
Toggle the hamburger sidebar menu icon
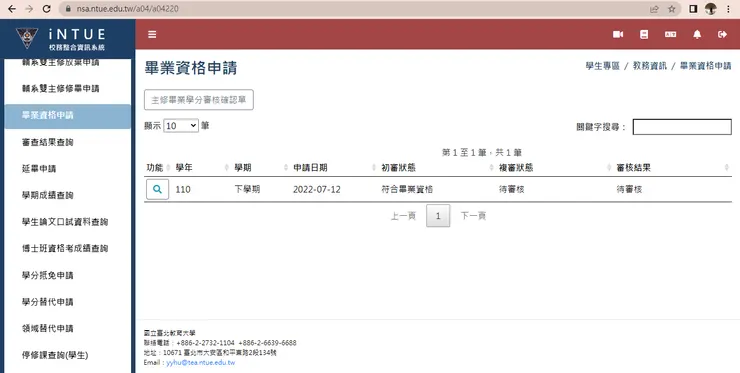152,34
